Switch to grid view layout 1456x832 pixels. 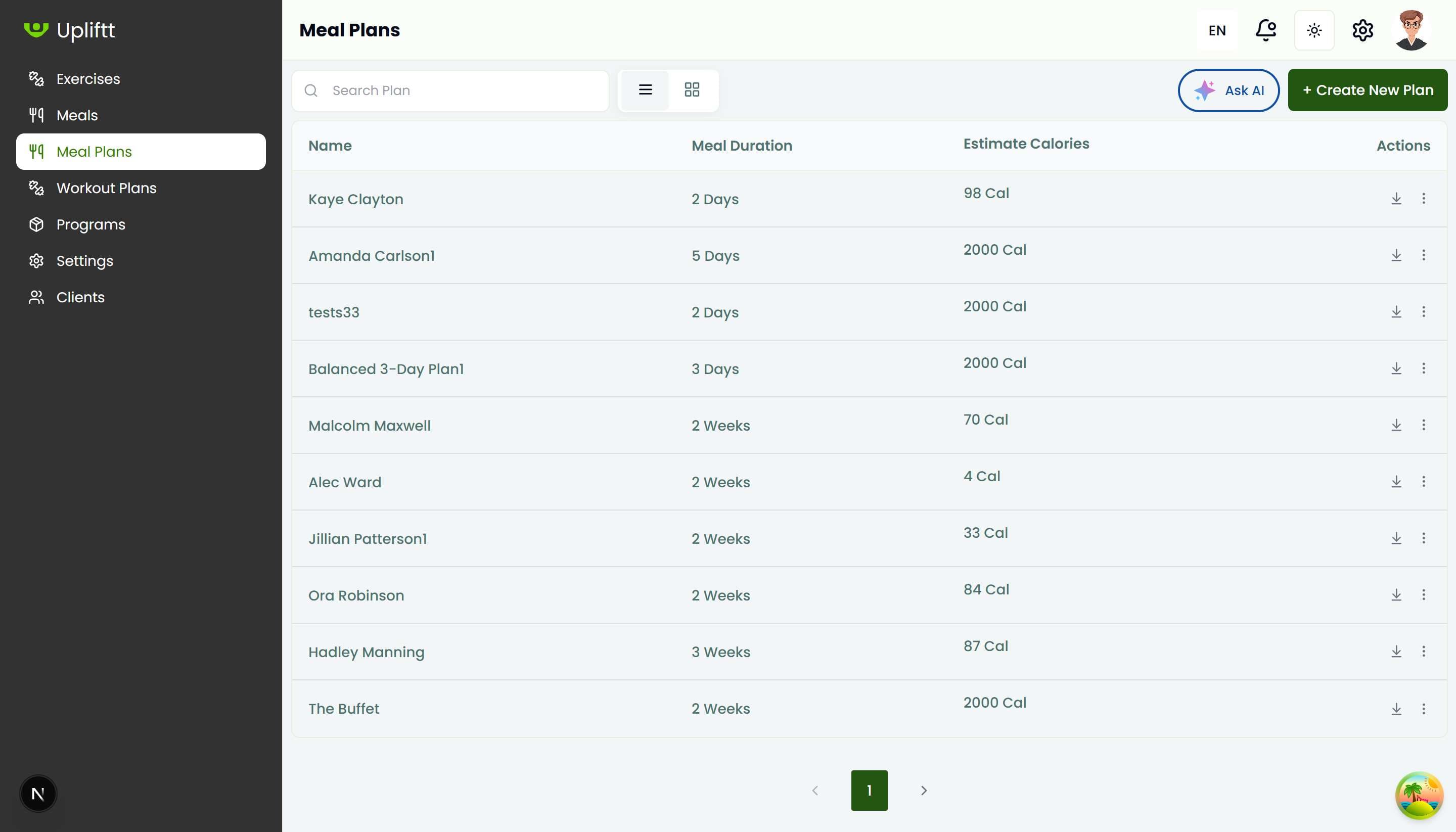click(x=692, y=89)
